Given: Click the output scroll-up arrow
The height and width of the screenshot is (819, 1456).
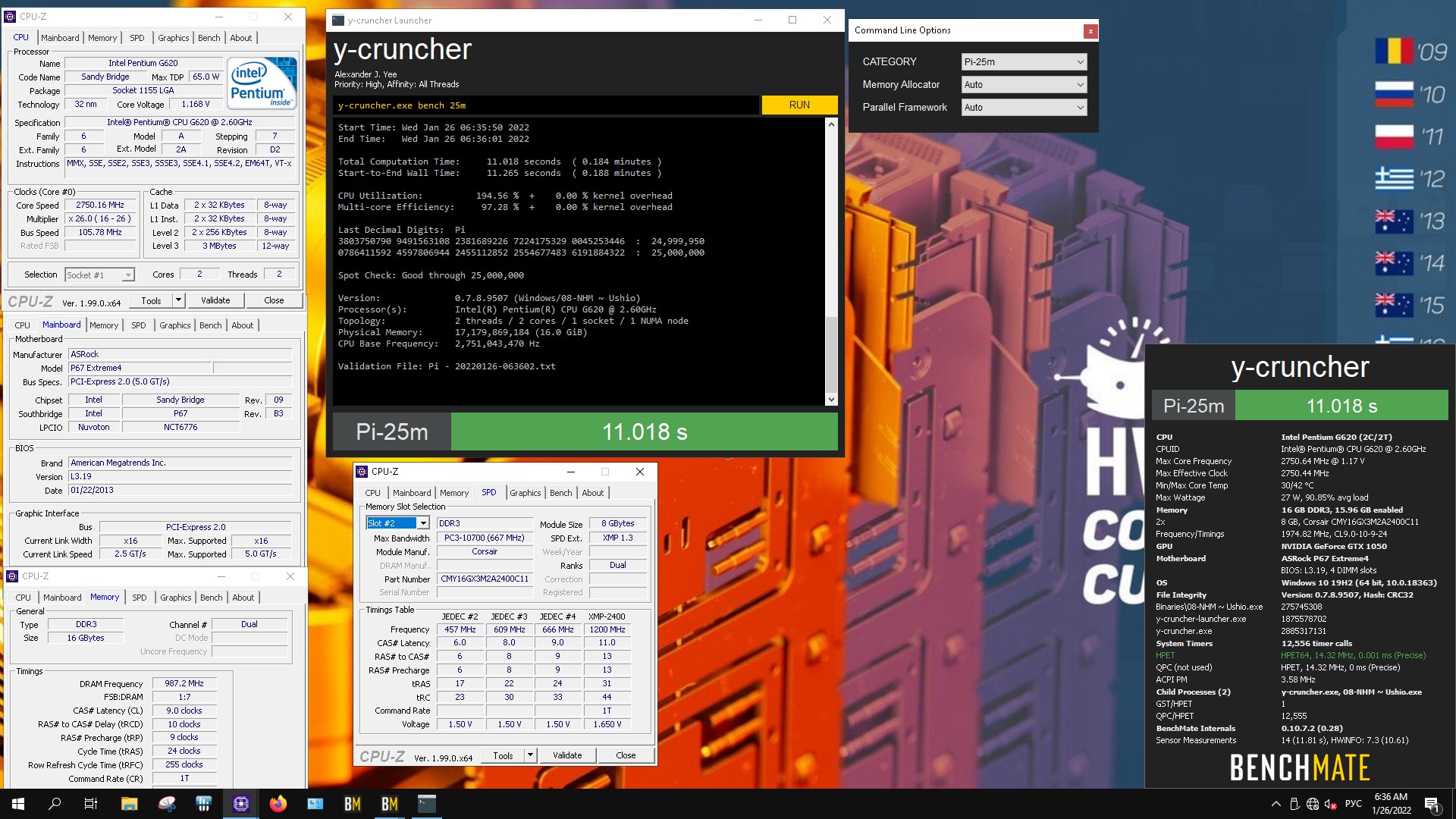Looking at the screenshot, I should (x=831, y=124).
